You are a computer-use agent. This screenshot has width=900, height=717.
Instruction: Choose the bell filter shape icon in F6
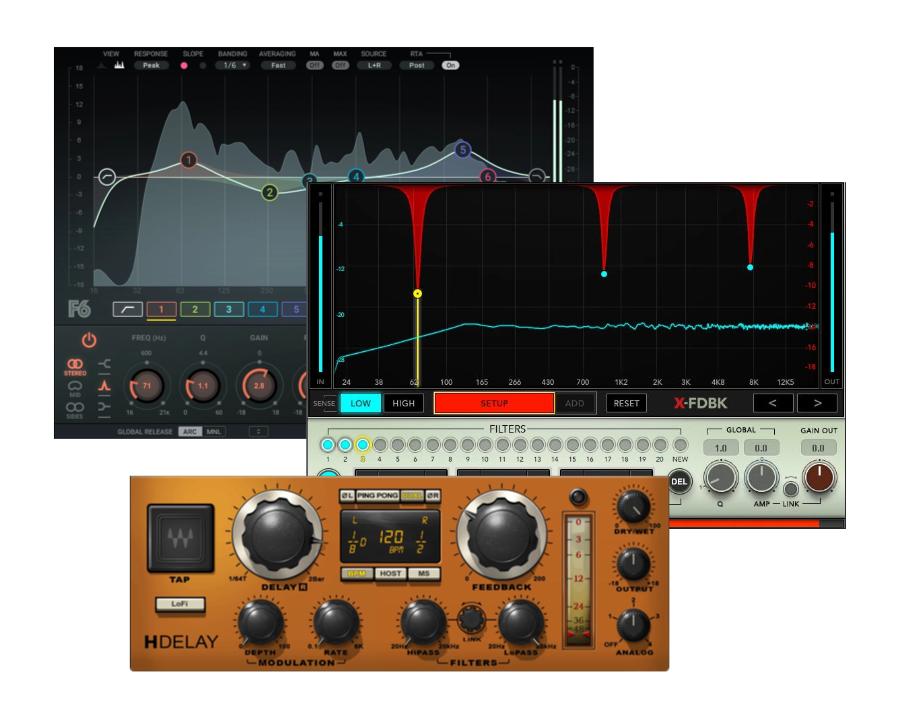pyautogui.click(x=104, y=385)
